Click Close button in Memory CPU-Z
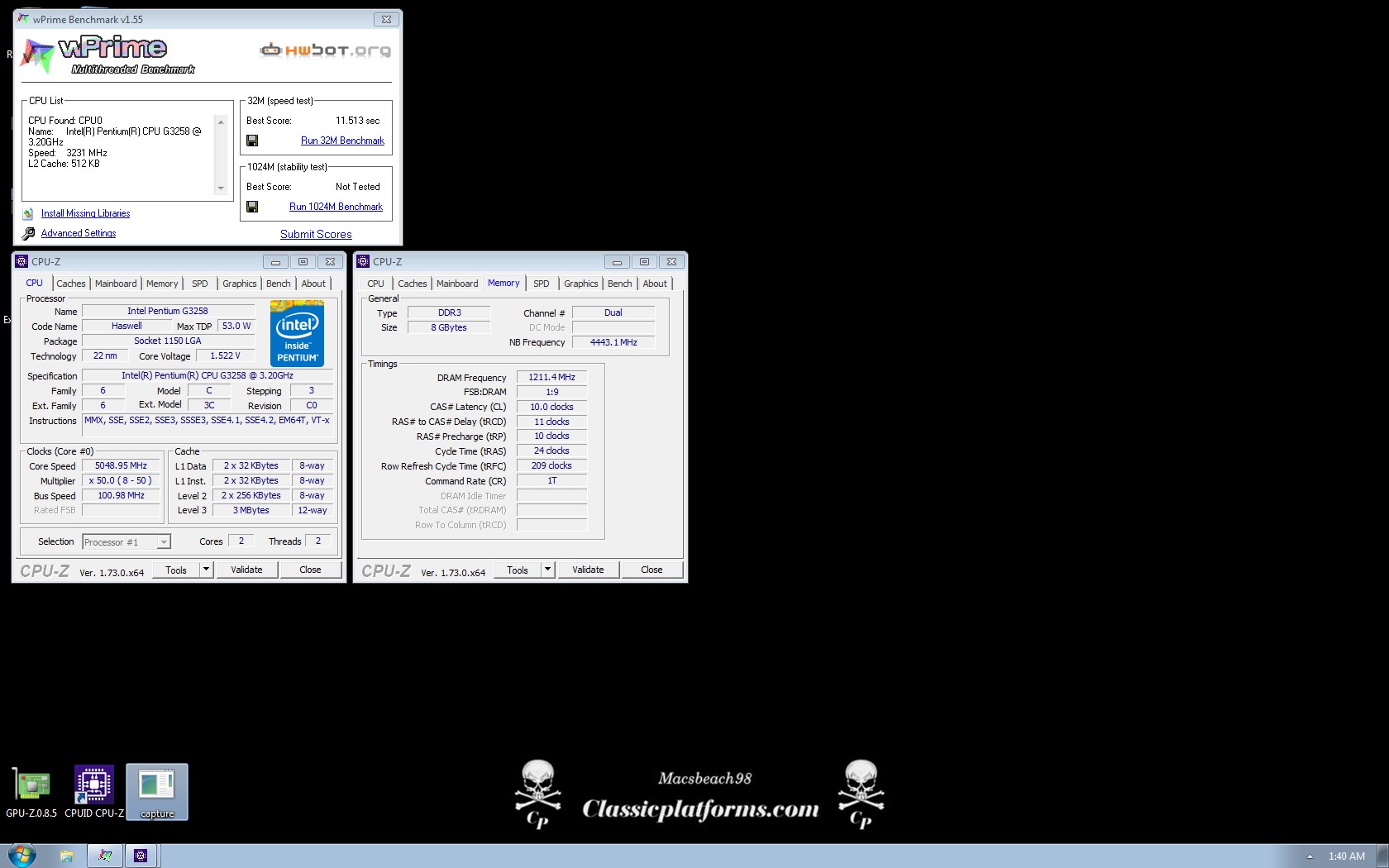 tap(652, 570)
